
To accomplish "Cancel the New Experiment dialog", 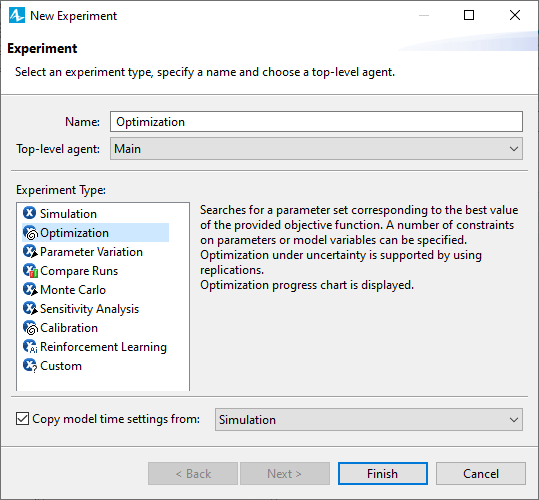I will pyautogui.click(x=481, y=474).
